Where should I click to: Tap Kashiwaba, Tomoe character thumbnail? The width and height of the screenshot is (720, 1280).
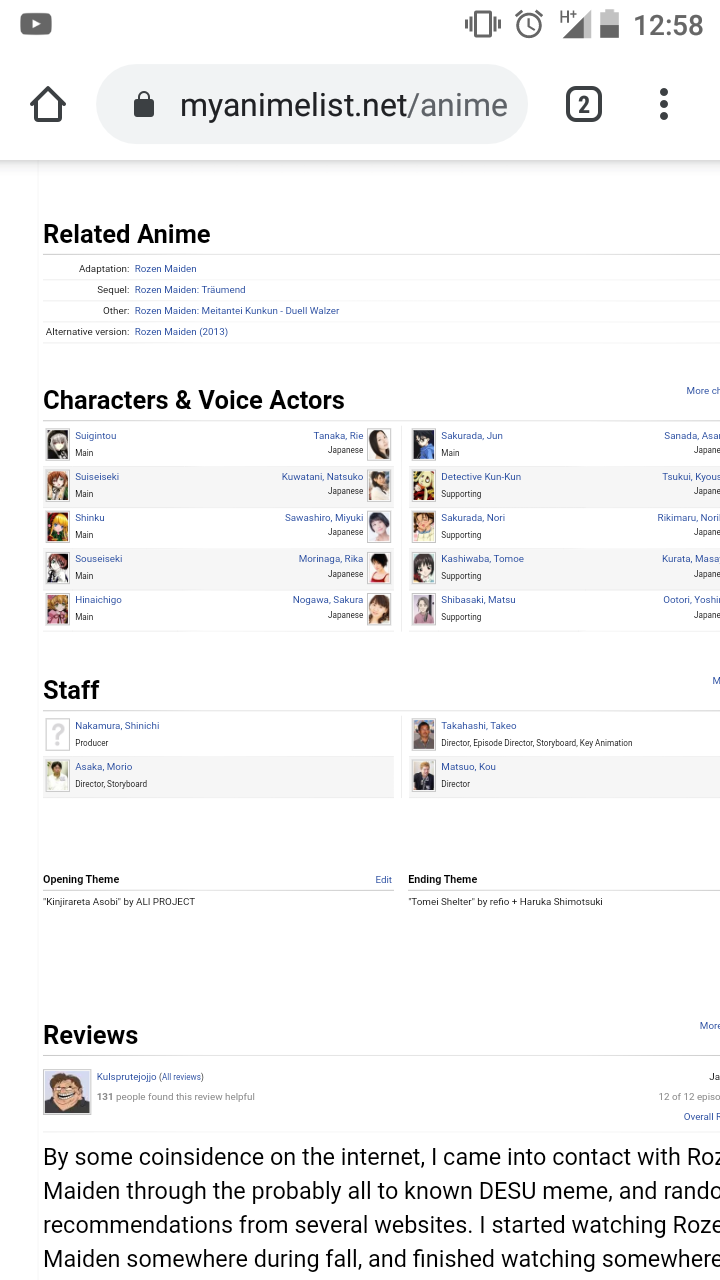click(x=424, y=567)
